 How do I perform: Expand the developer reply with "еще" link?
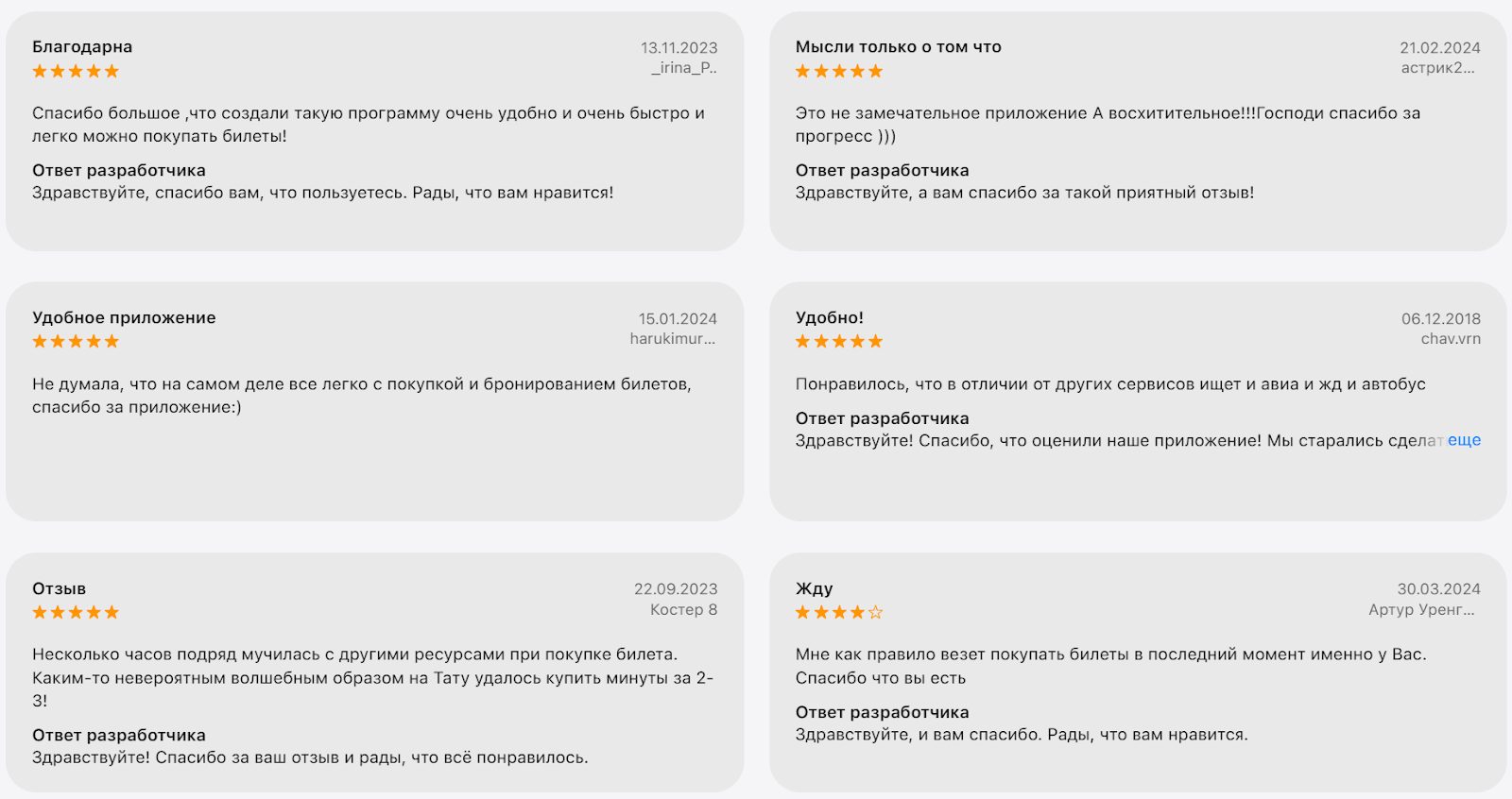coord(1464,440)
